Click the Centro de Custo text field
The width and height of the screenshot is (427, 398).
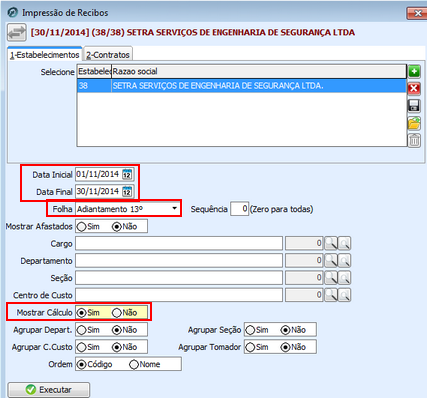(179, 295)
